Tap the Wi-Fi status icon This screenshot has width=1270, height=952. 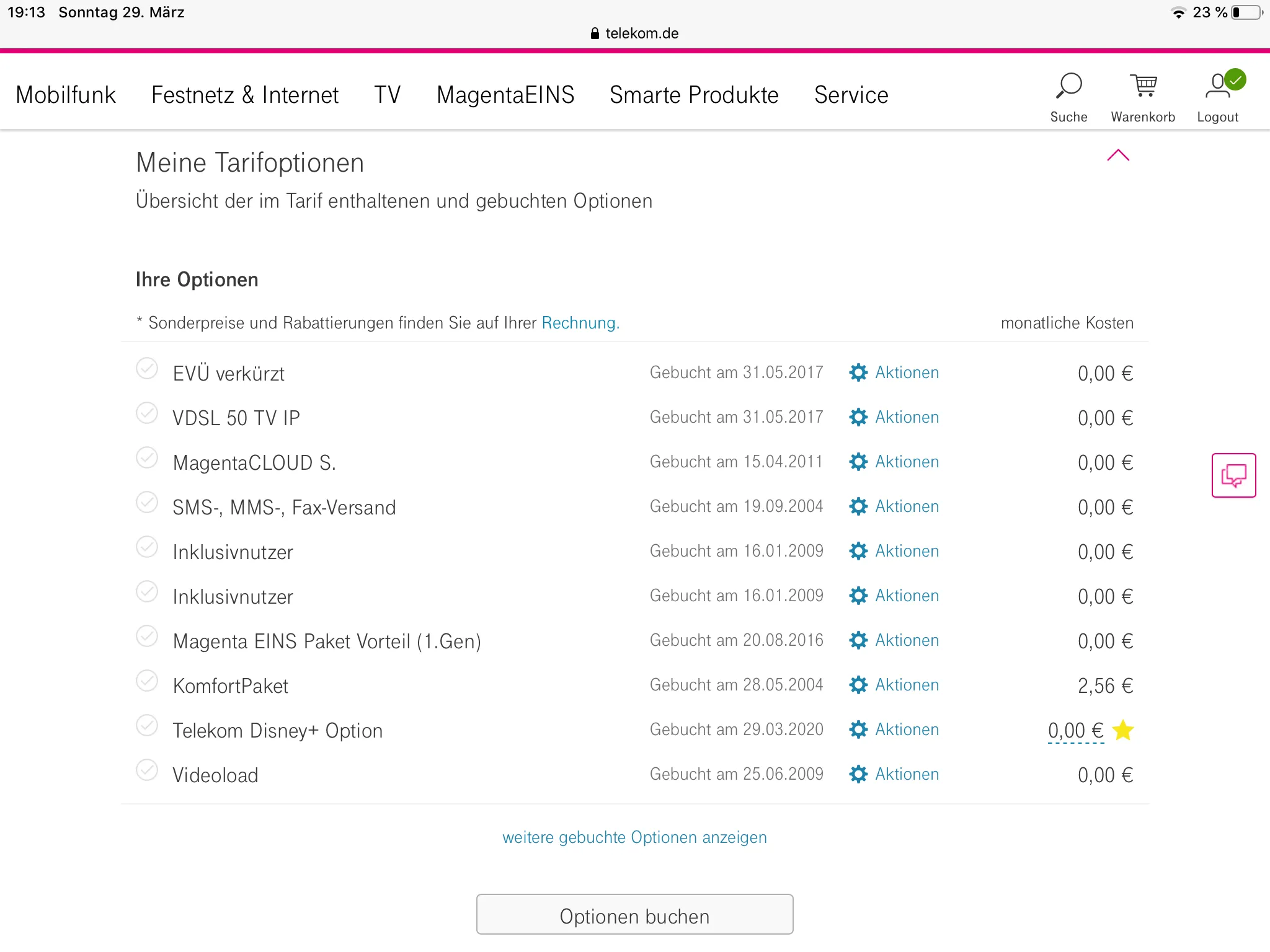click(x=1178, y=12)
